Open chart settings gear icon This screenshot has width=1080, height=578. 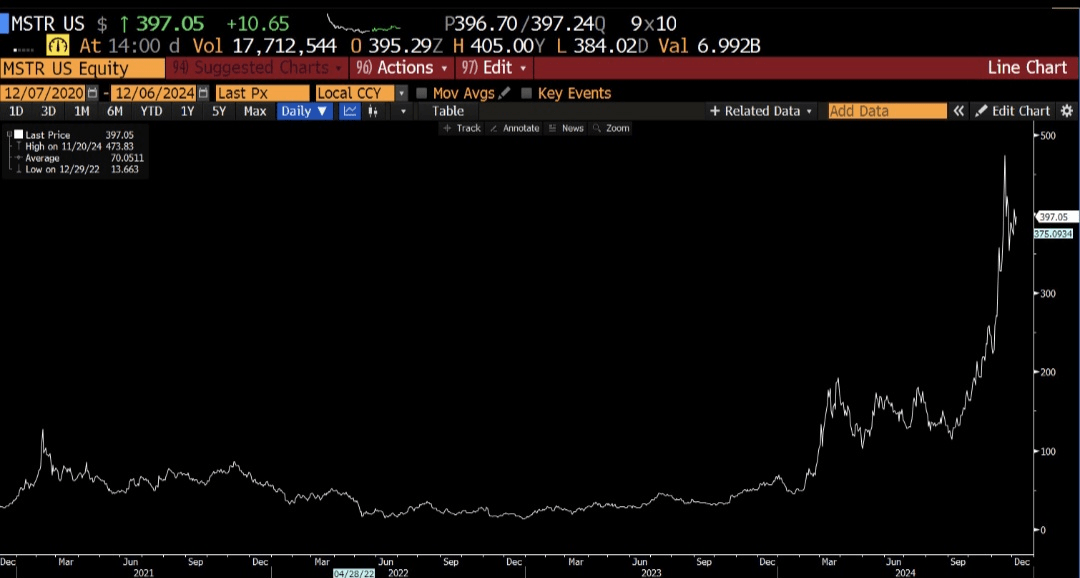pos(1067,111)
